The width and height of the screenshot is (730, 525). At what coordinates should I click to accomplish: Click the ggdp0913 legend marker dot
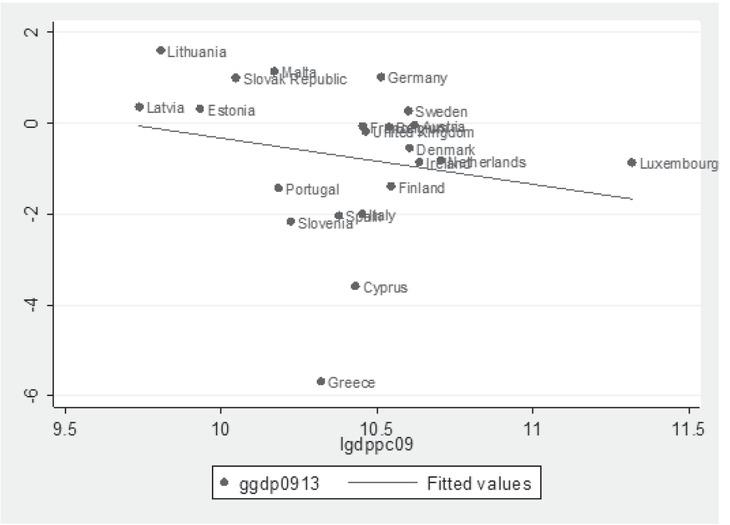pos(225,484)
